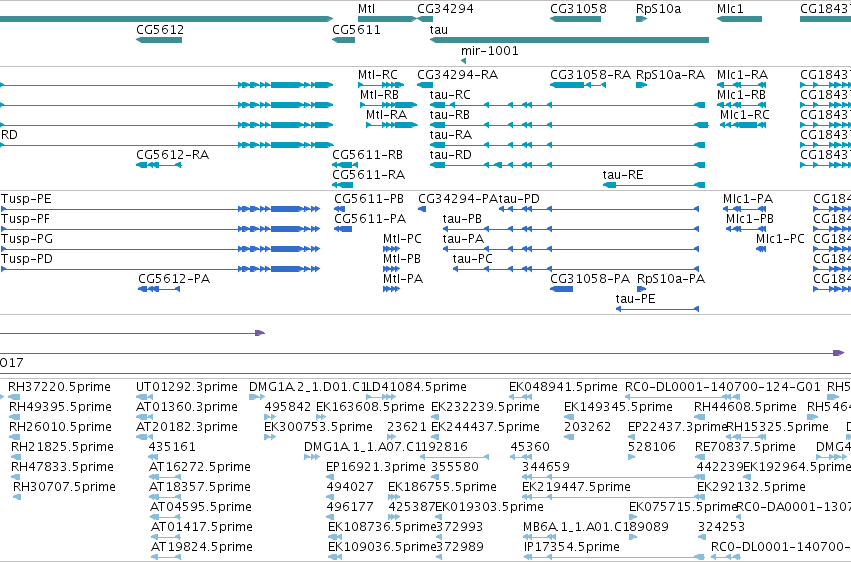Select the tau-PC protein label

click(472, 259)
